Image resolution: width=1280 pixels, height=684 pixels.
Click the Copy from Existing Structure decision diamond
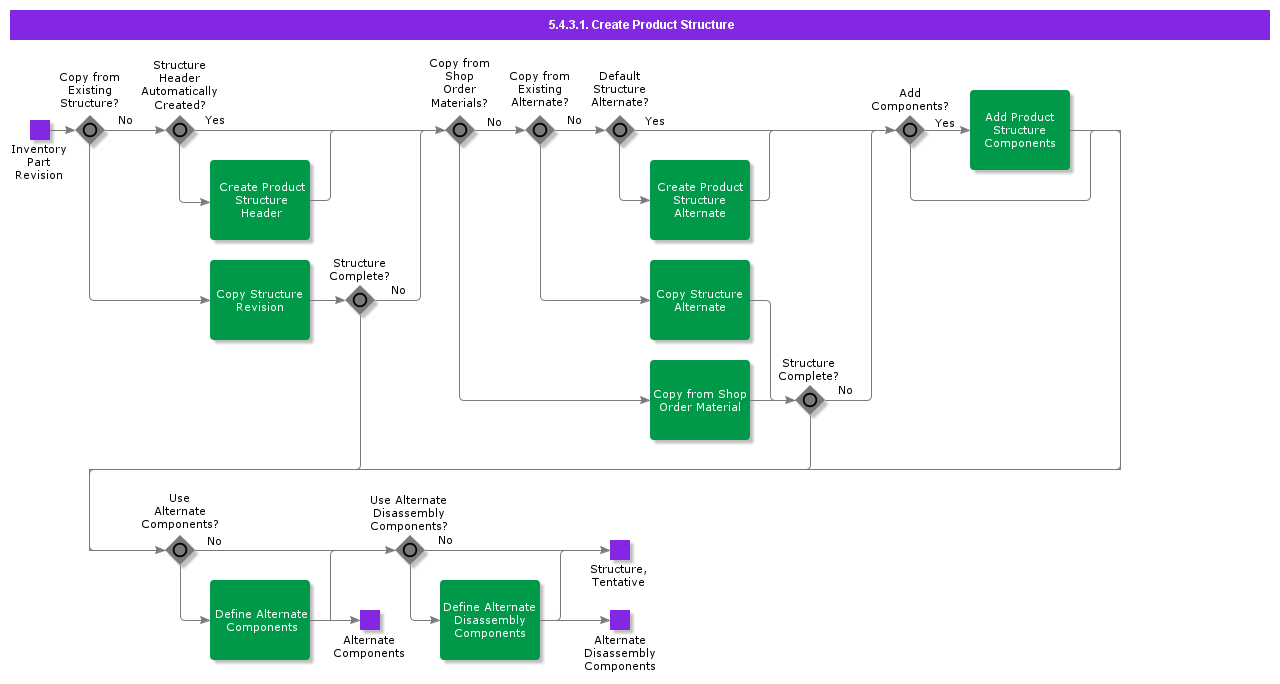[90, 130]
